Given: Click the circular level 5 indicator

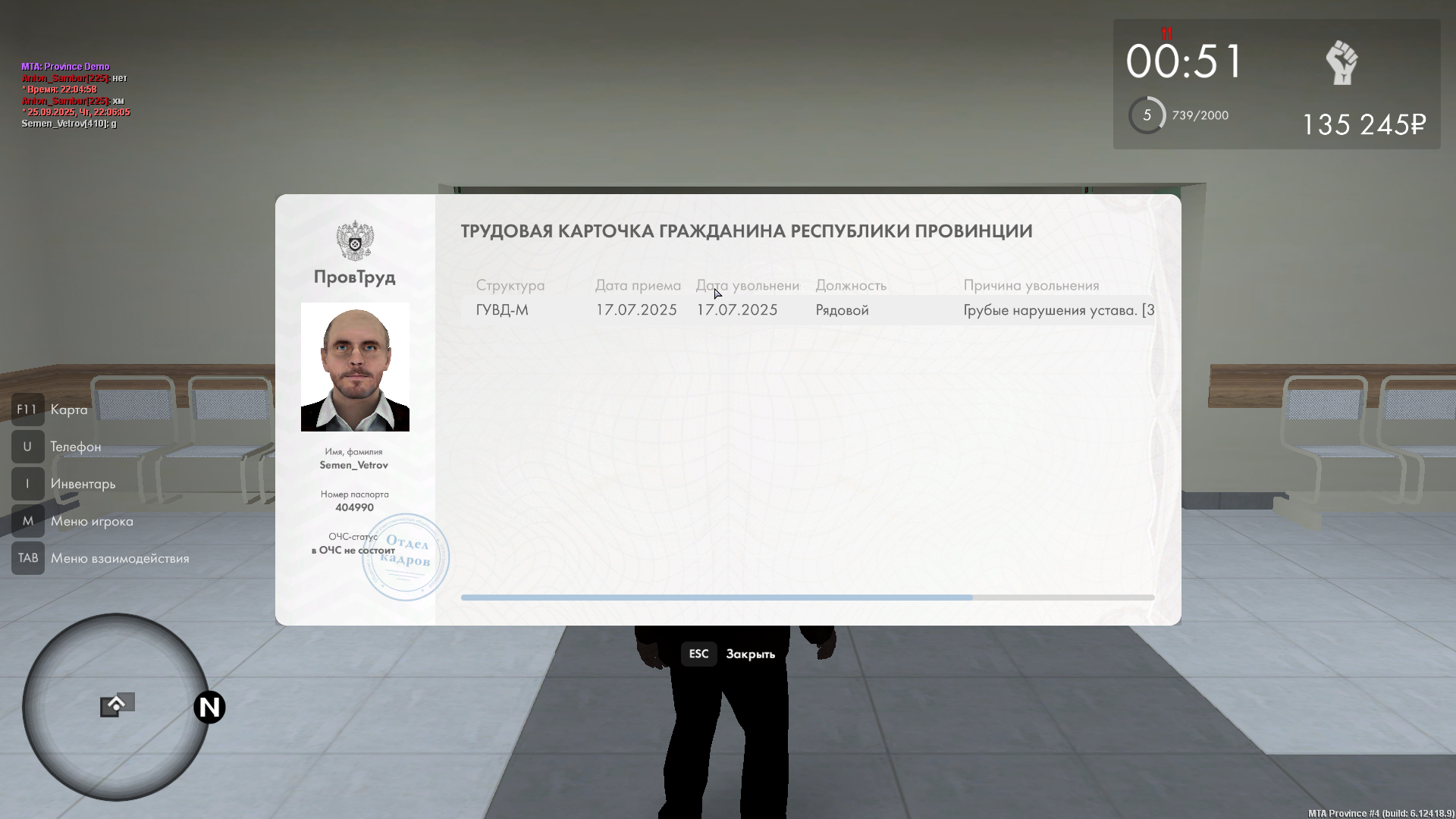Looking at the screenshot, I should [x=1147, y=115].
